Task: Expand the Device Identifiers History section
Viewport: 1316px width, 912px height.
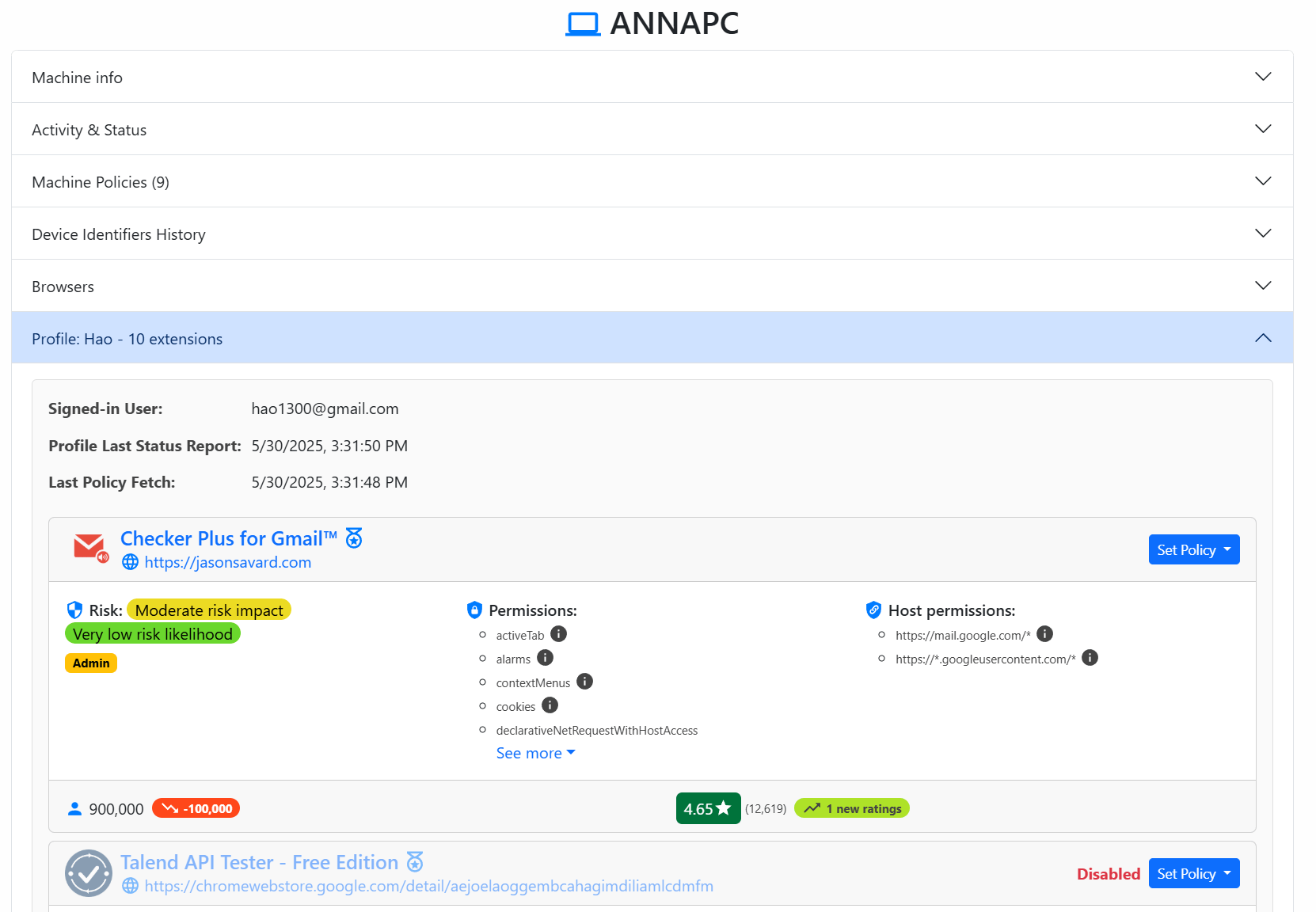Action: (652, 234)
